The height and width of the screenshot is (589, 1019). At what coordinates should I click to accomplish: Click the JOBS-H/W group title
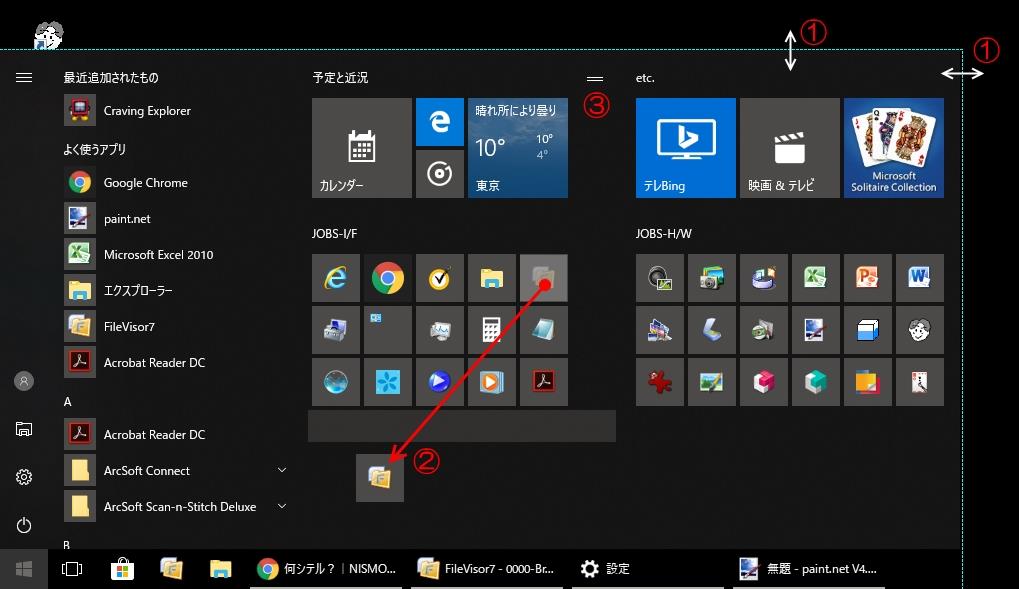(664, 234)
